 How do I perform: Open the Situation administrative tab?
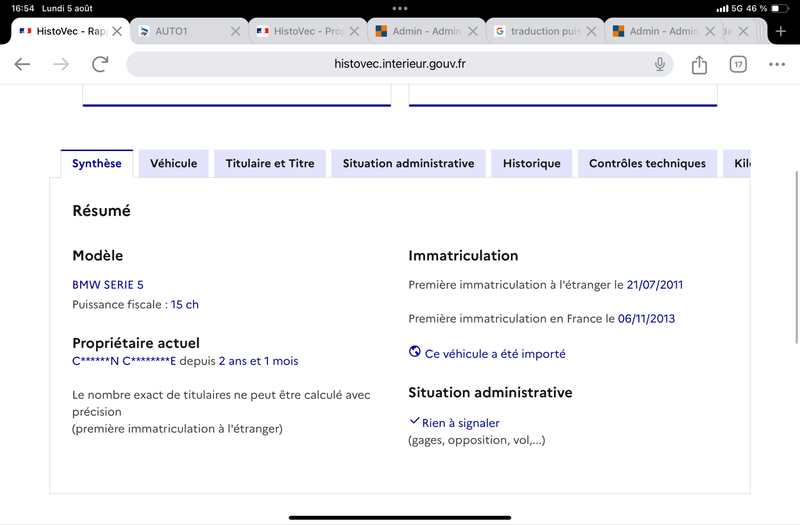pyautogui.click(x=408, y=163)
